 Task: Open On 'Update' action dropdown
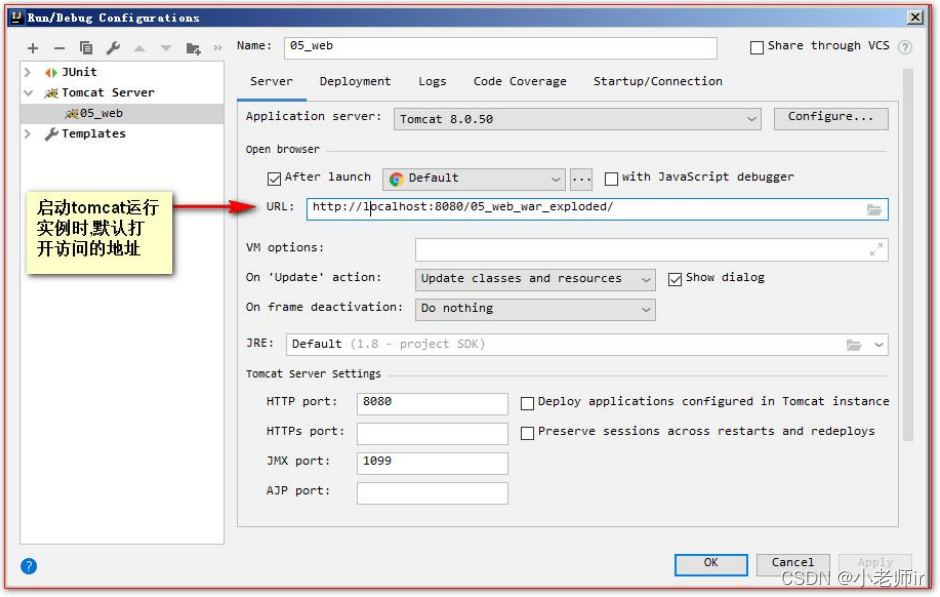pyautogui.click(x=535, y=279)
